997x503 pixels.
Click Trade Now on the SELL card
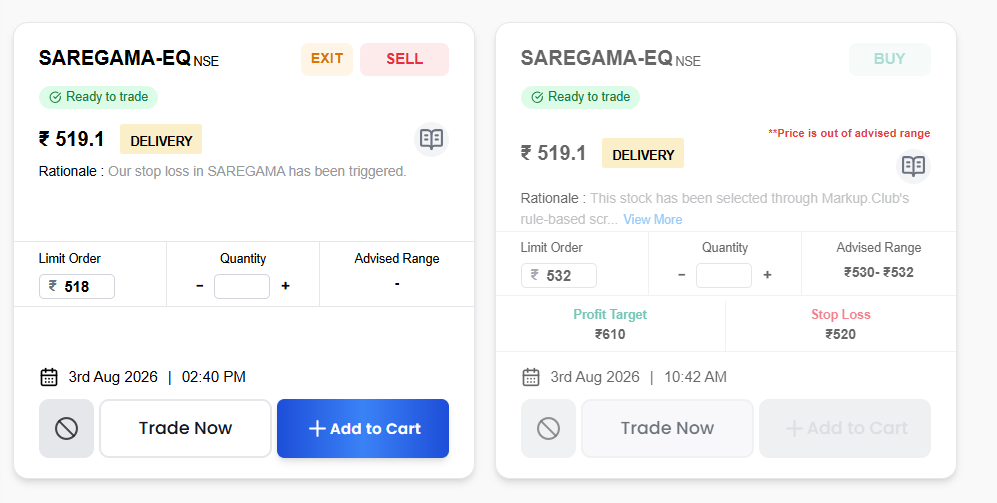coord(186,429)
